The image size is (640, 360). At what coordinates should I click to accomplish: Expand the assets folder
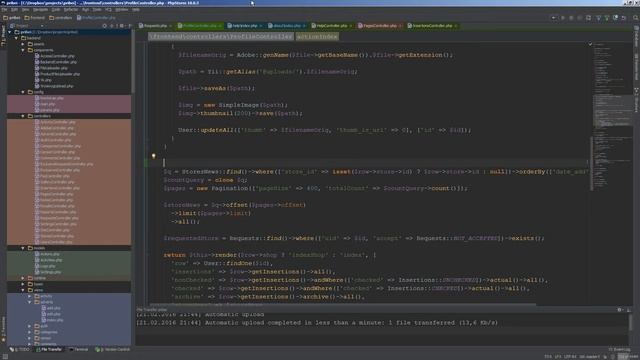23,44
